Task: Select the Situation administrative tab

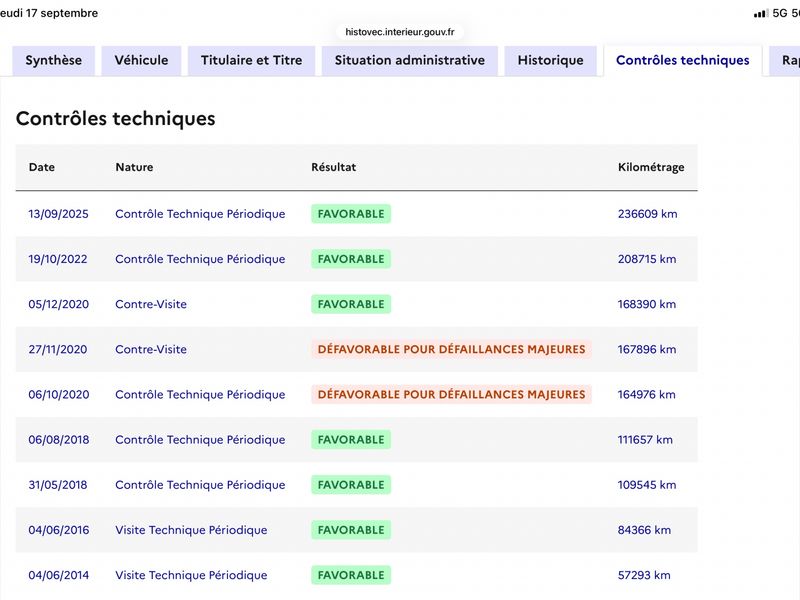Action: coord(410,60)
